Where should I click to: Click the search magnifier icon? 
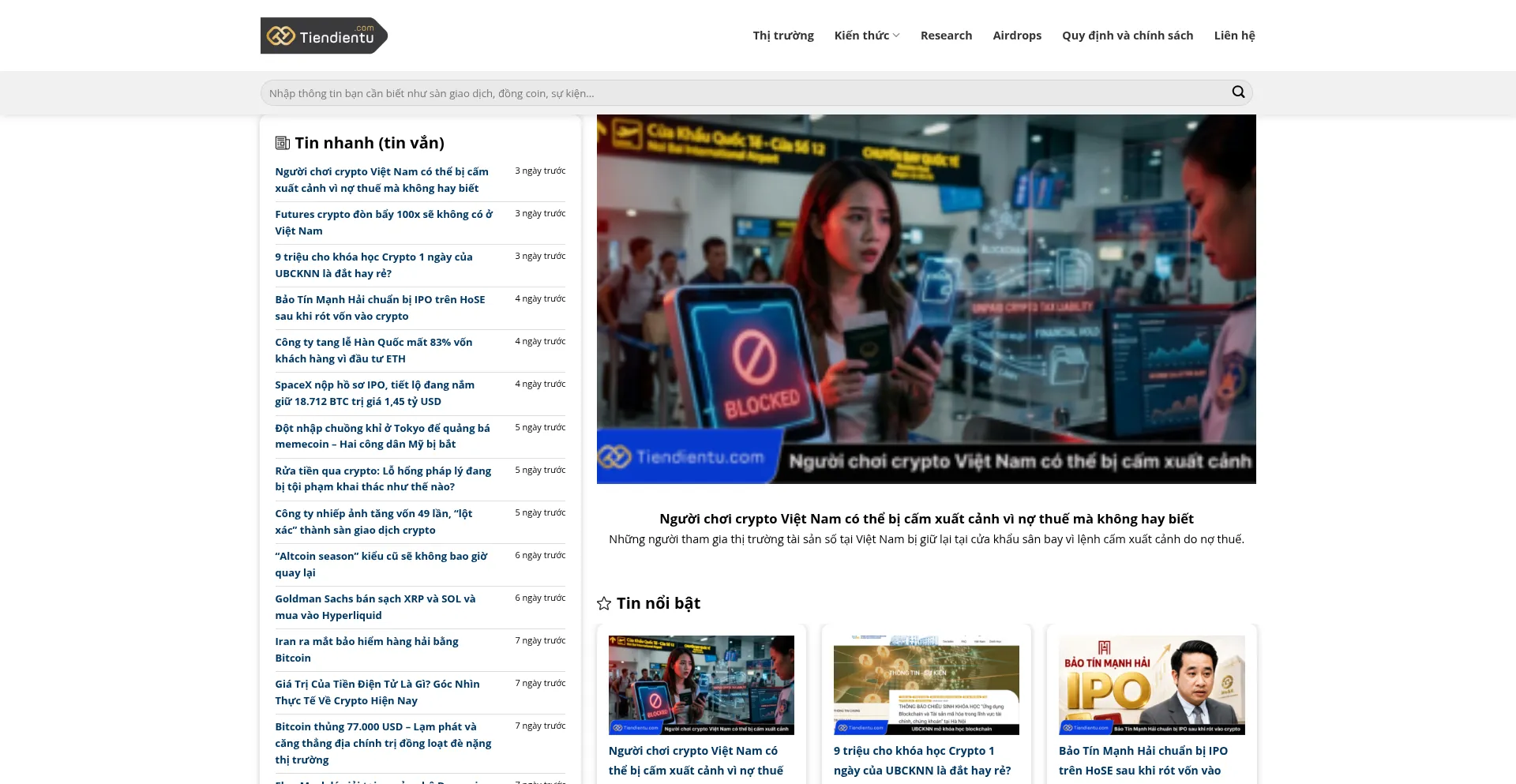coord(1238,92)
